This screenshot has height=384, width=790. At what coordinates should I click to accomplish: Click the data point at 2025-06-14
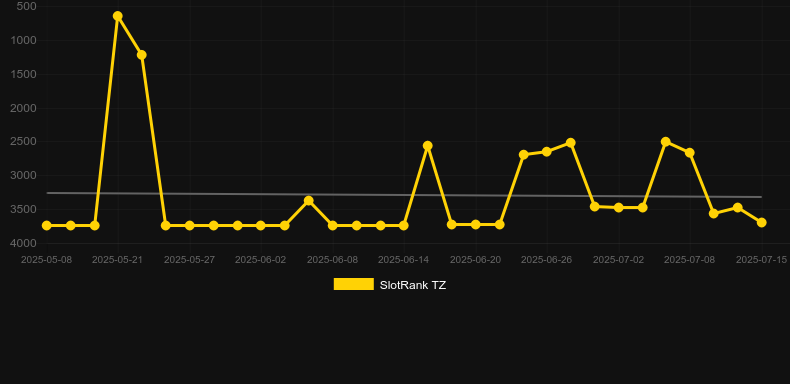click(404, 225)
